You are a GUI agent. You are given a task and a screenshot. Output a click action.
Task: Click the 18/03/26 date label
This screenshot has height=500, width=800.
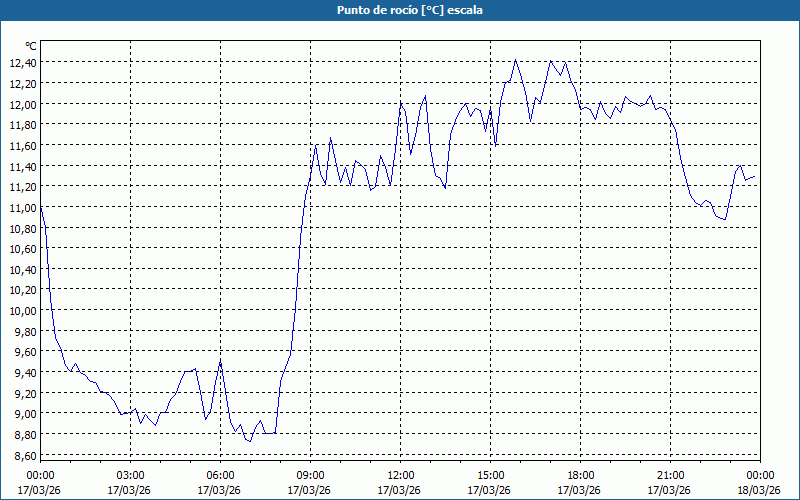click(759, 490)
